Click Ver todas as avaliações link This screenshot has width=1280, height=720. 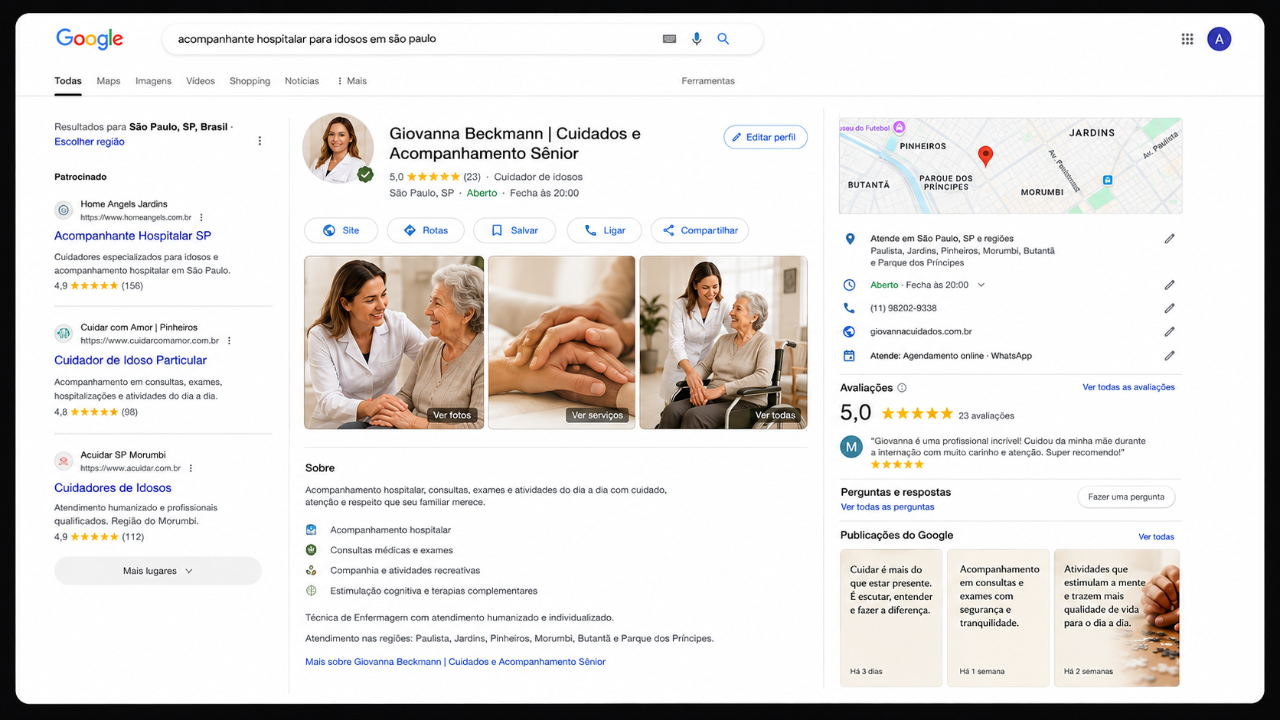coord(1128,387)
